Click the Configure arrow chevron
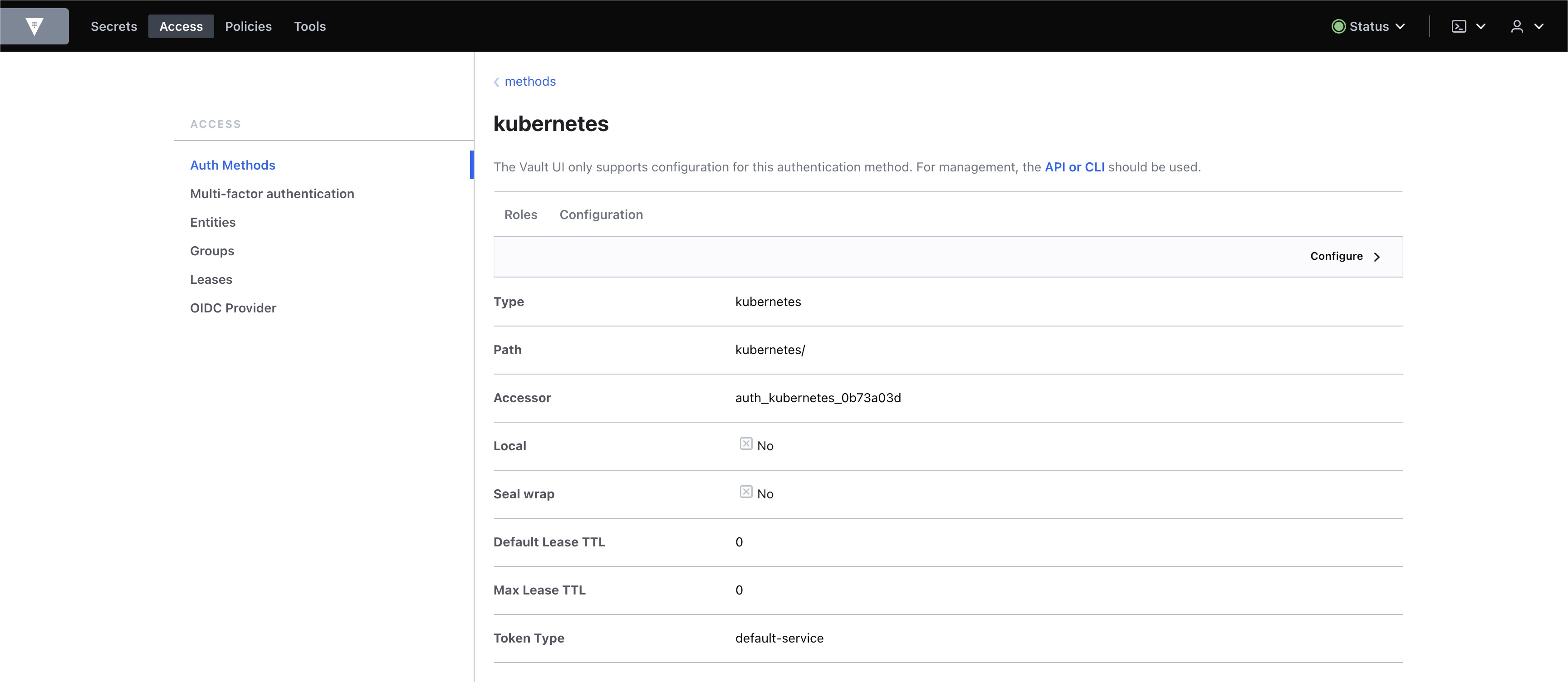This screenshot has width=1568, height=682. (x=1377, y=257)
